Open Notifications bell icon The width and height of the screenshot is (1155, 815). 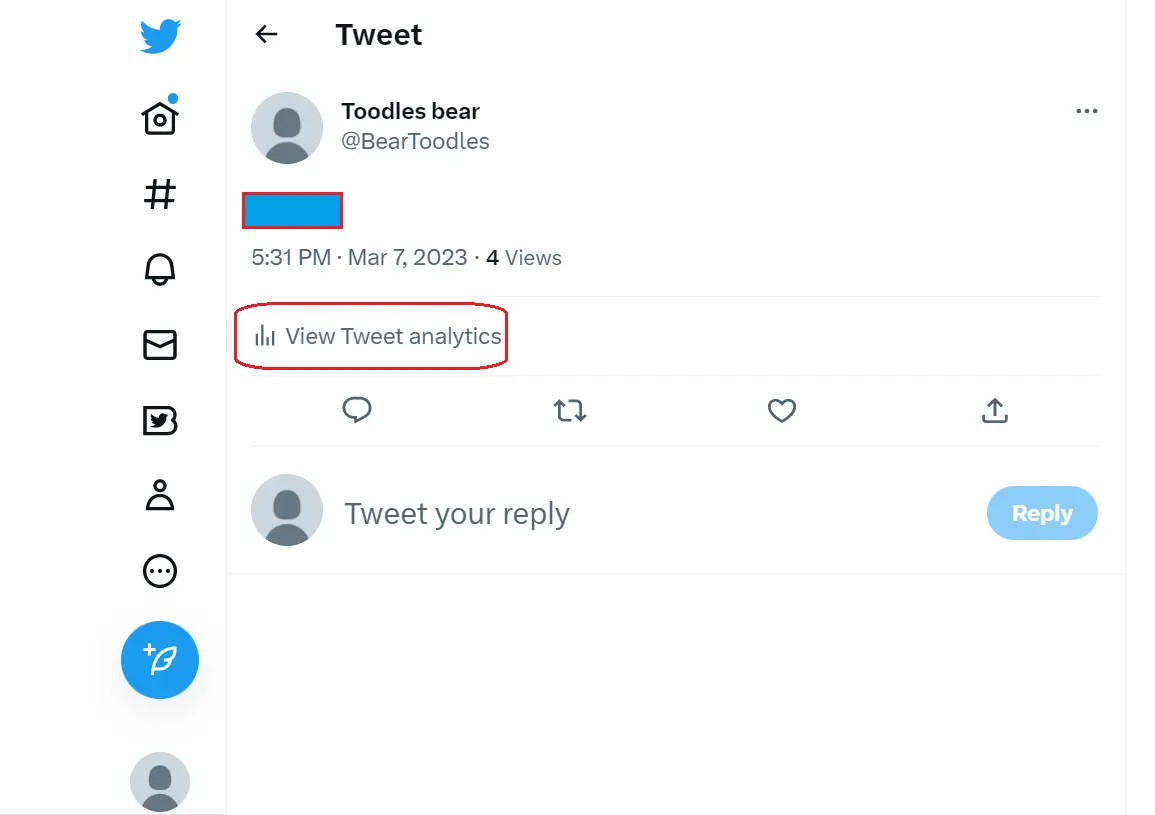160,269
